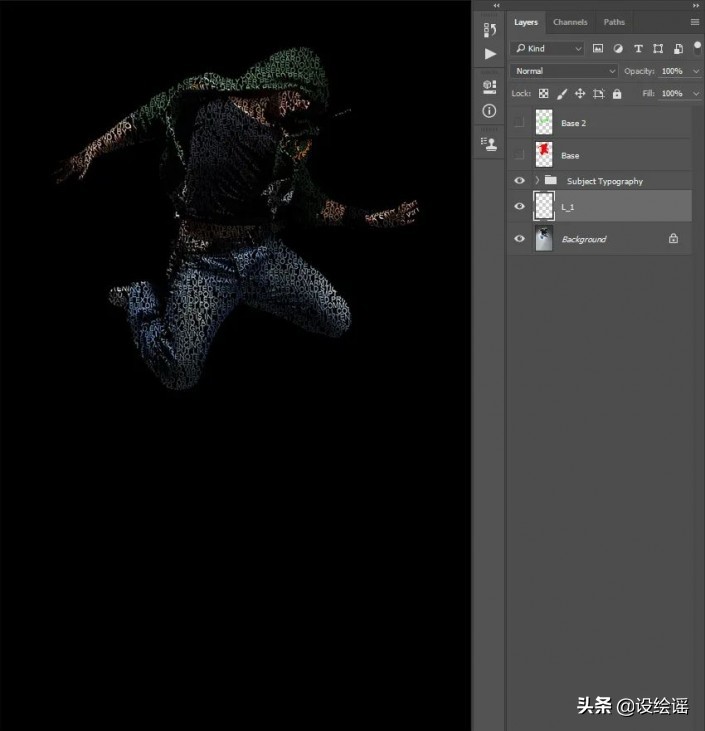Filter layers by adjustment layer icon
This screenshot has width=705, height=731.
618,48
